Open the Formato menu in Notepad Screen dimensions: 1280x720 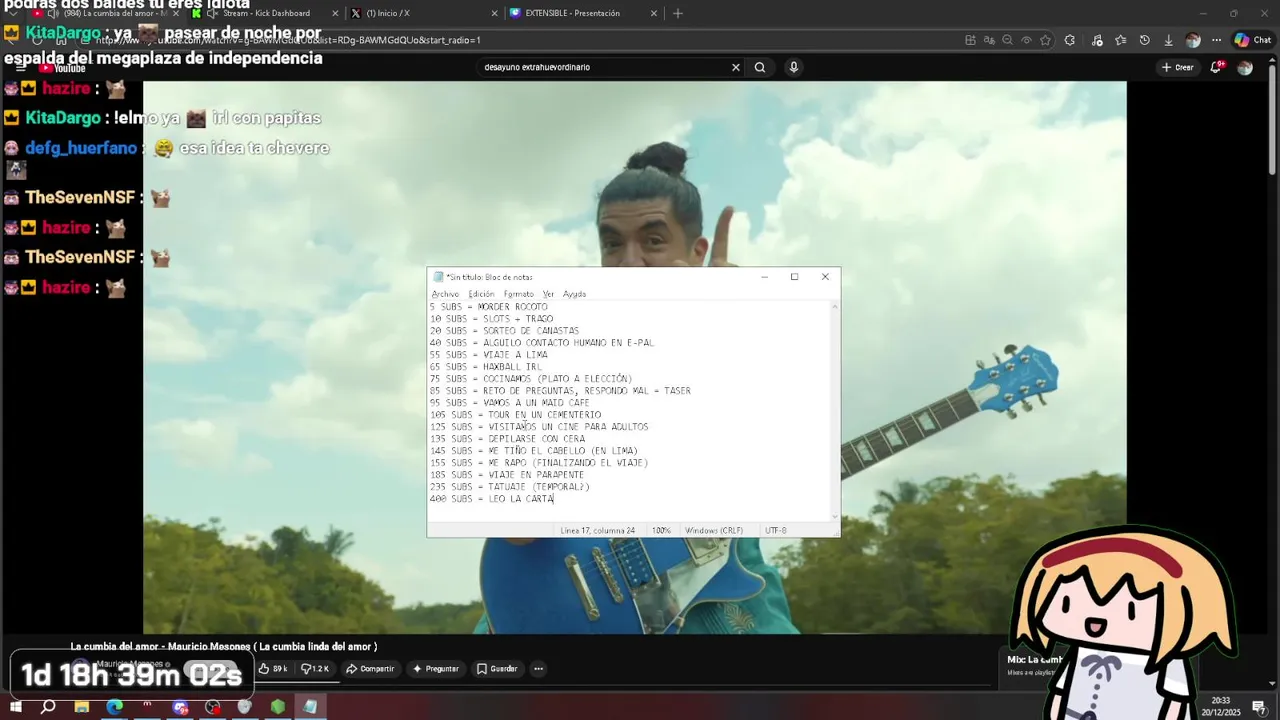518,294
